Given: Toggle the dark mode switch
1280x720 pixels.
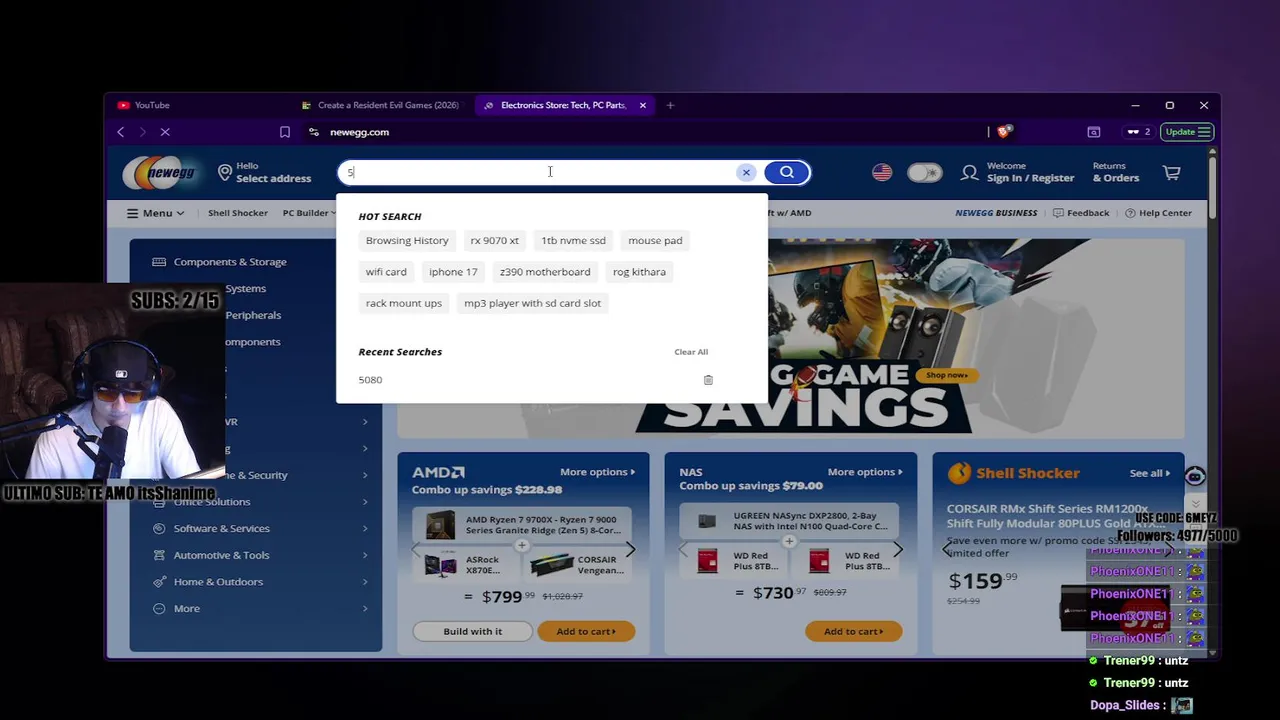Looking at the screenshot, I should tap(925, 172).
